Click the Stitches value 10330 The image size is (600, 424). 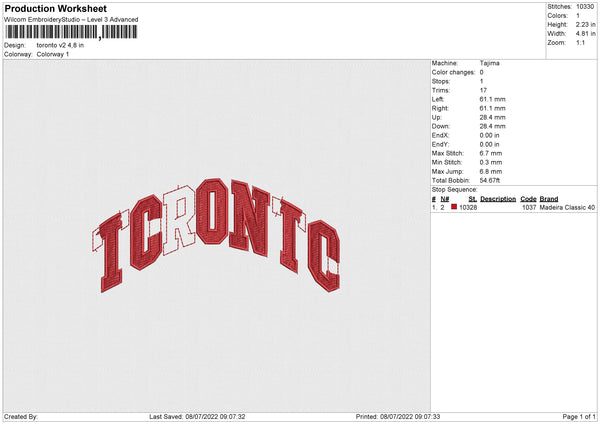pos(585,7)
